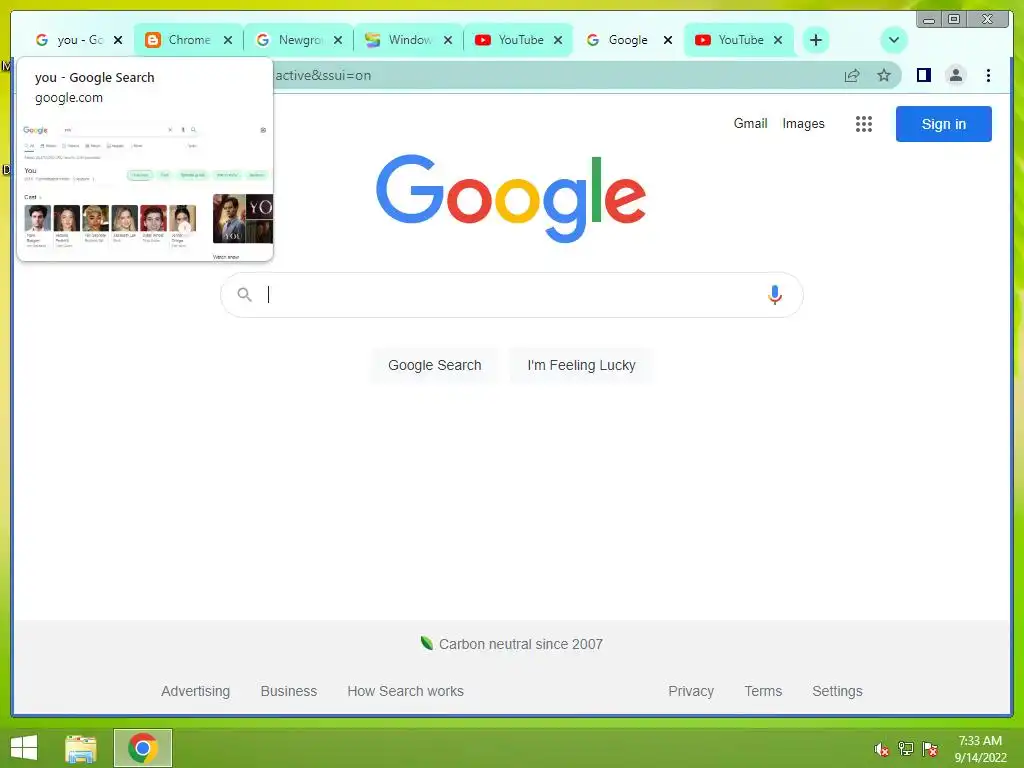The image size is (1024, 768).
Task: Open the Terms footer link
Action: pos(763,691)
